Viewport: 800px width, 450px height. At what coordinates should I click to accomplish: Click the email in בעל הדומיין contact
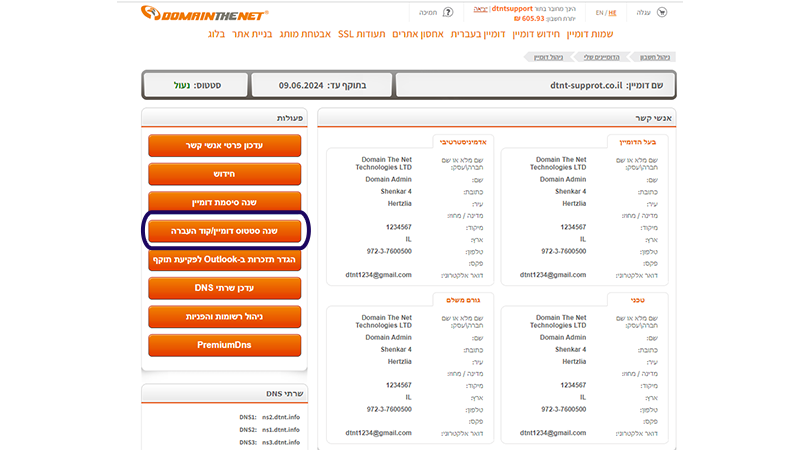pyautogui.click(x=553, y=275)
